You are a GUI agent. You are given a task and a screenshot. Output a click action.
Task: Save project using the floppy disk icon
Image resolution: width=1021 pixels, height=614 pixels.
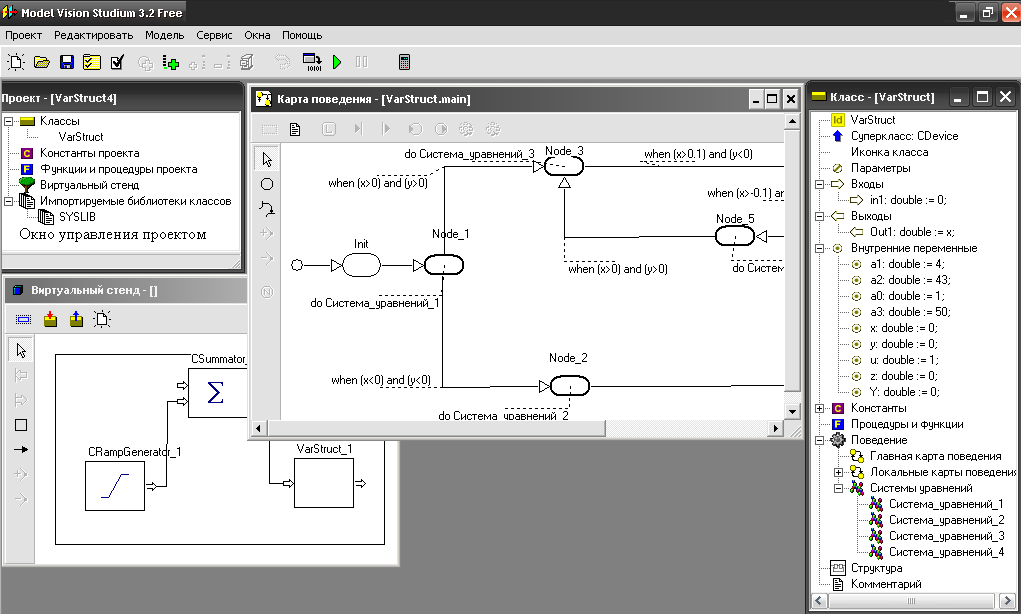pyautogui.click(x=66, y=63)
